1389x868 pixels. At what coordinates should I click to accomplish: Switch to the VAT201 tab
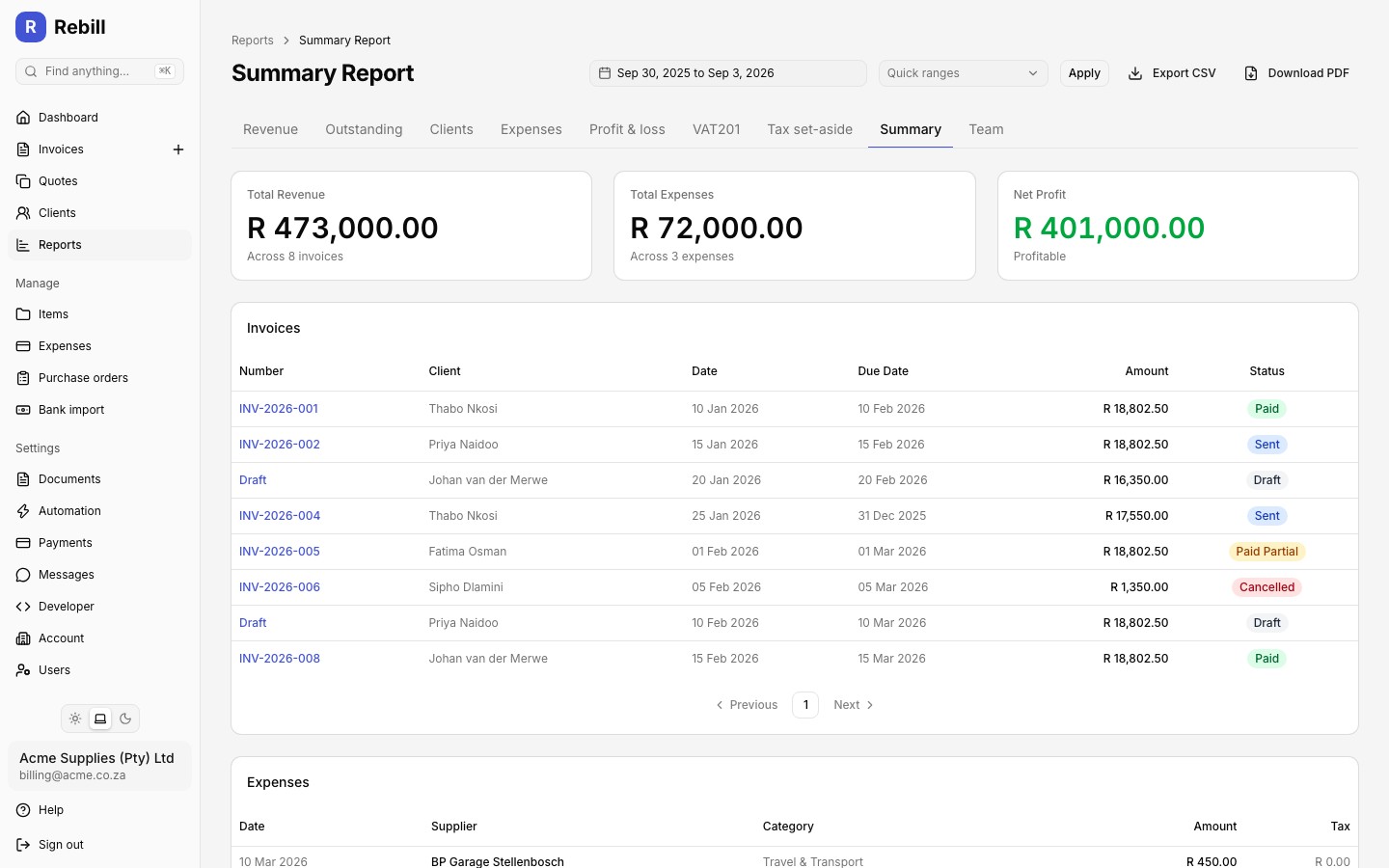coord(717,129)
